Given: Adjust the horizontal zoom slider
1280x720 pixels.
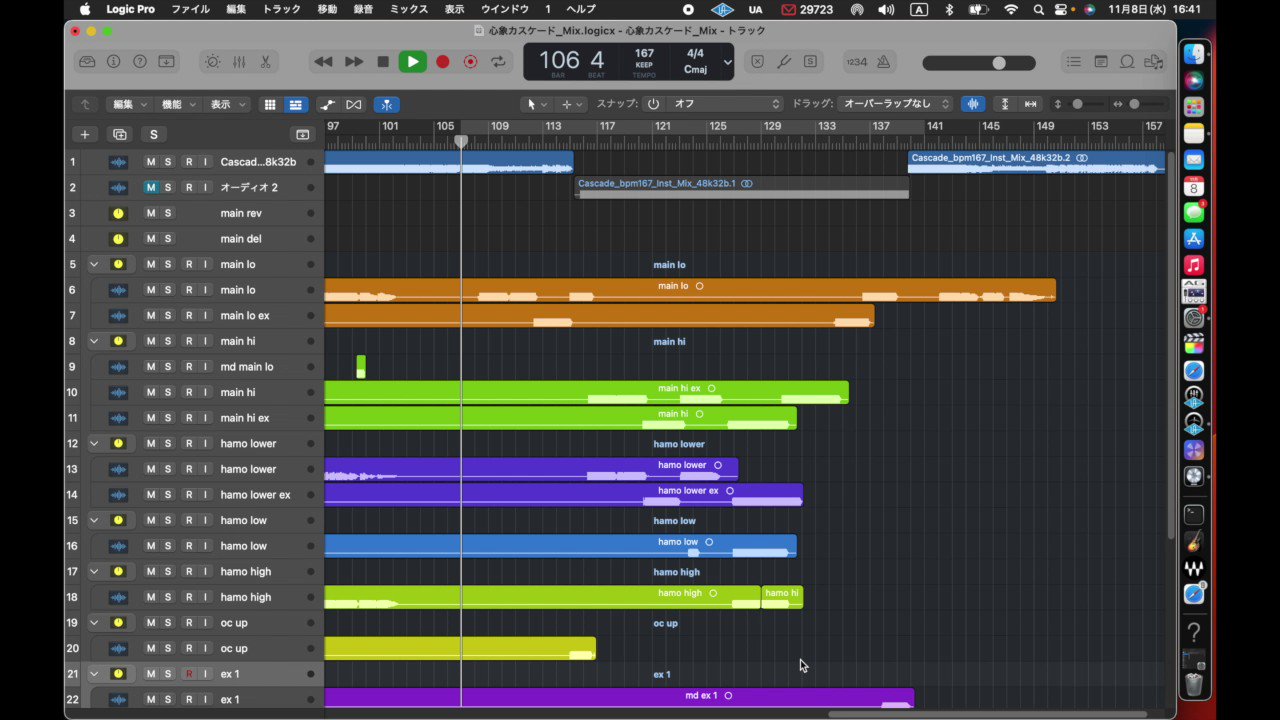Looking at the screenshot, I should [x=1147, y=104].
